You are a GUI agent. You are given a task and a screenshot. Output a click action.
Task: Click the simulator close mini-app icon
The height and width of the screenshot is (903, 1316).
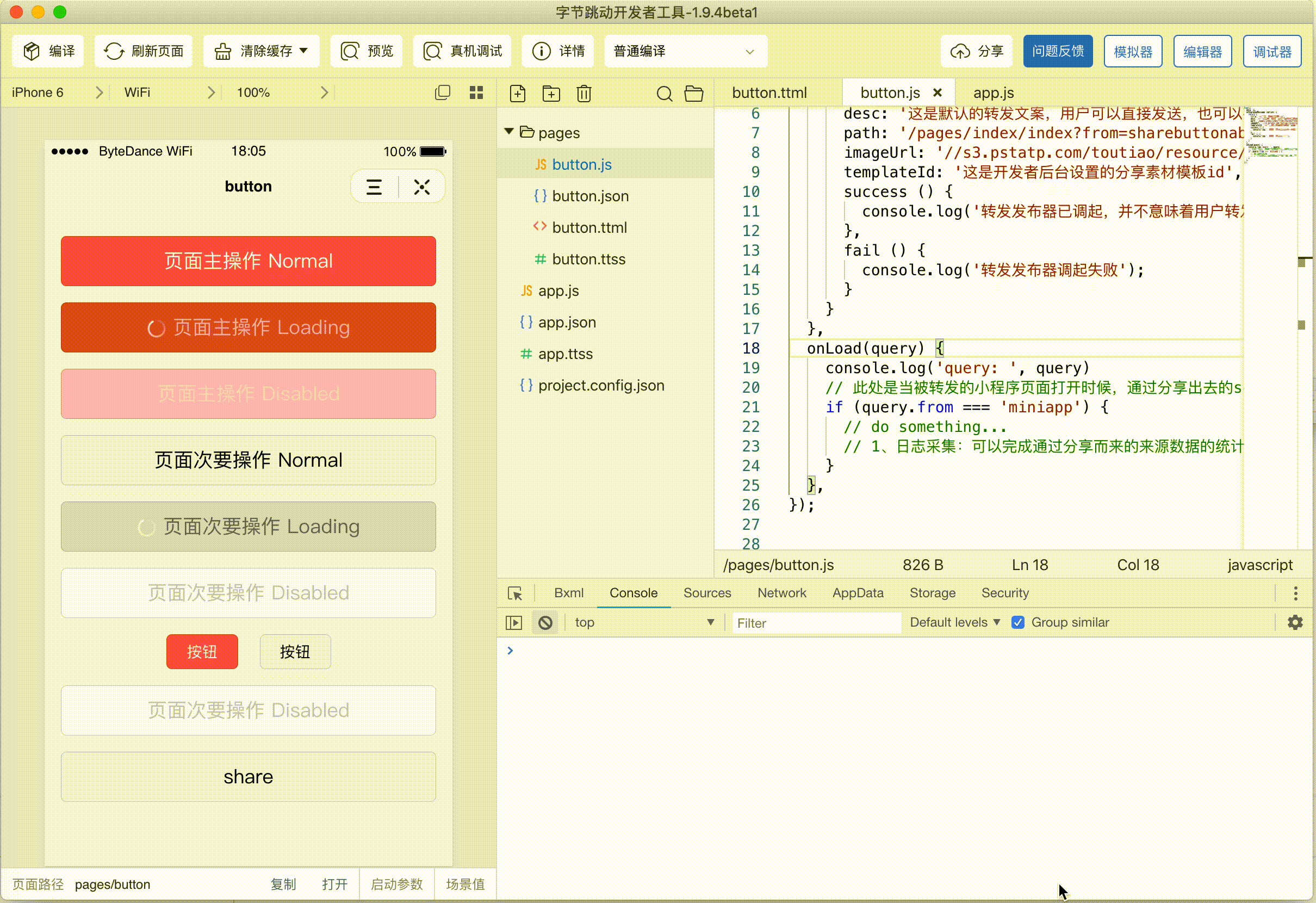(422, 187)
